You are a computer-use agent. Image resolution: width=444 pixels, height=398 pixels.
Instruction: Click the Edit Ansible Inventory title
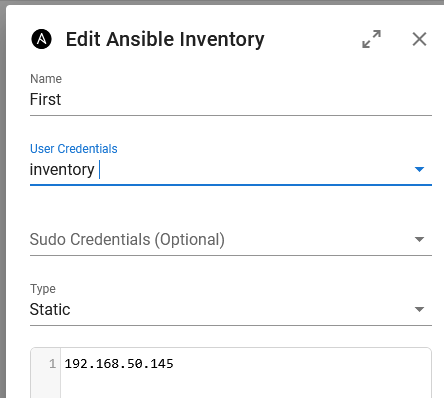point(165,39)
